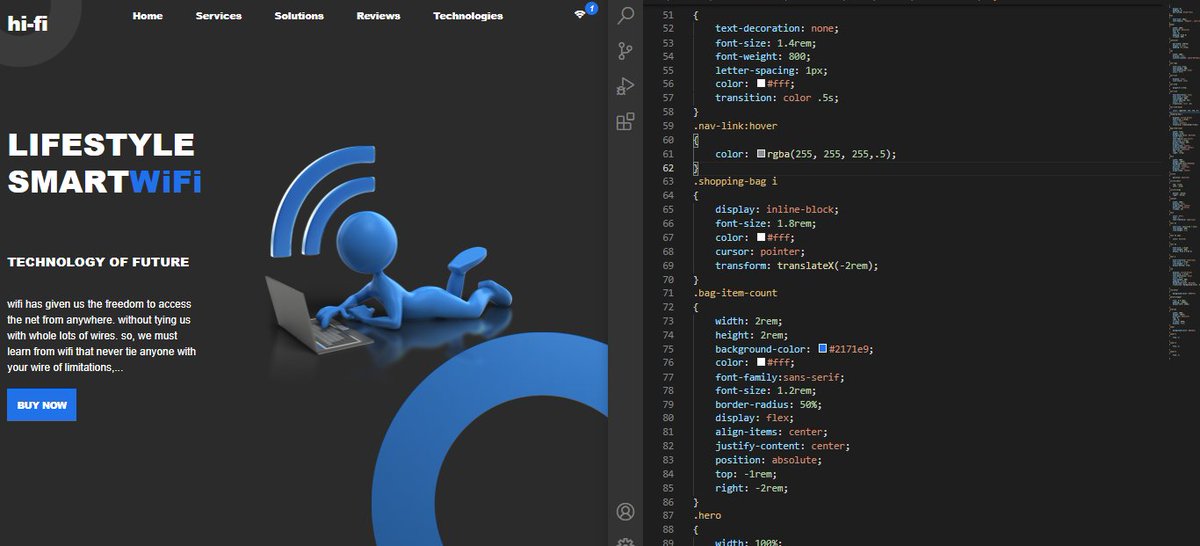This screenshot has height=546, width=1200.
Task: Click the 'transform: translateX(-2rem);' line
Action: [799, 266]
